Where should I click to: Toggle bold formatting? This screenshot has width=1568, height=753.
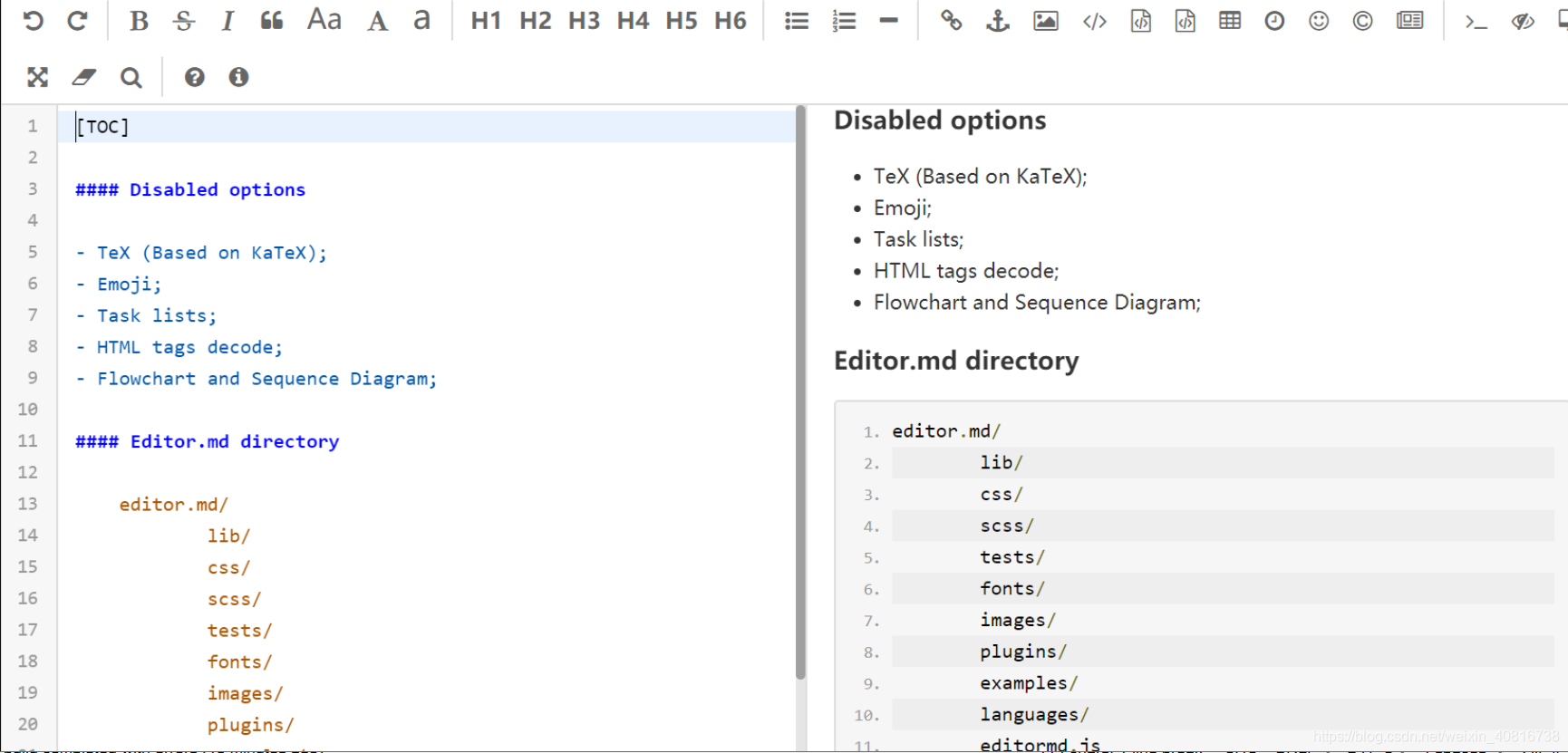pyautogui.click(x=139, y=20)
